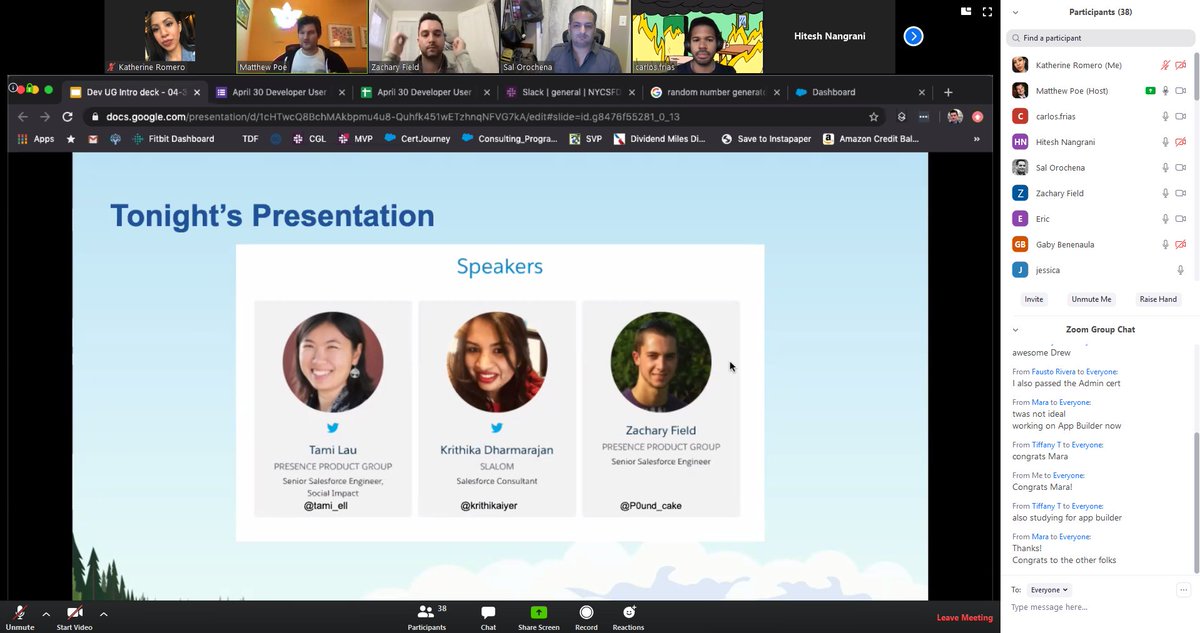The image size is (1200, 633).
Task: Open the Everyone recipient dropdown
Action: 1048,589
